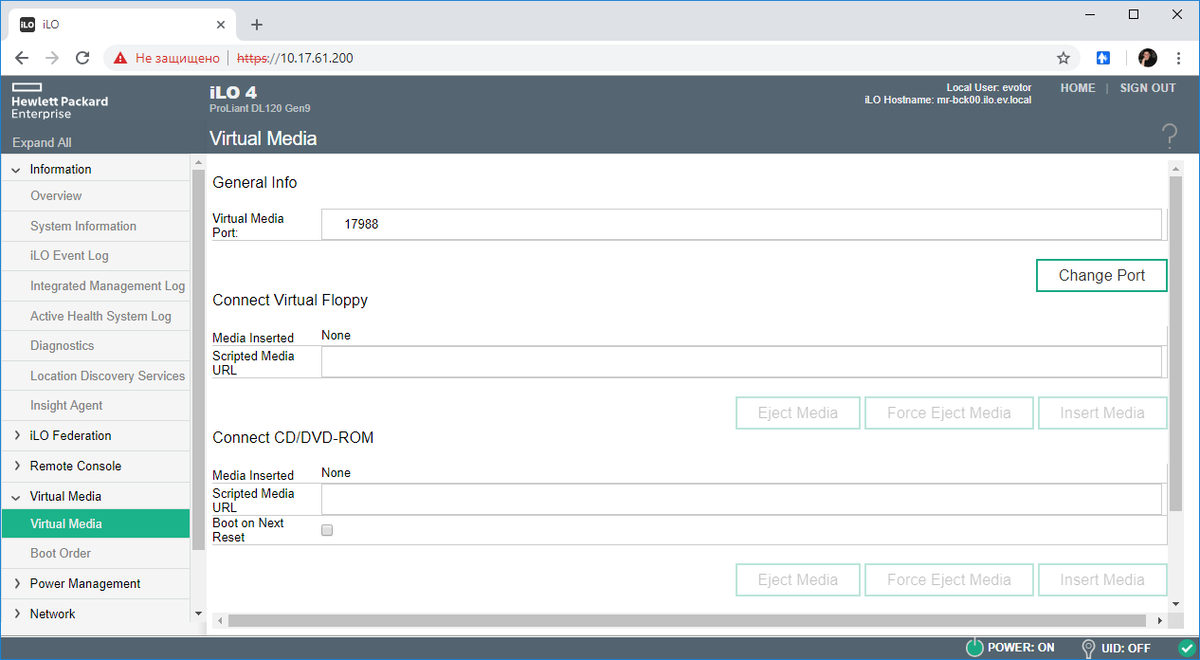Click the Change Port button
1200x660 pixels.
tap(1102, 276)
